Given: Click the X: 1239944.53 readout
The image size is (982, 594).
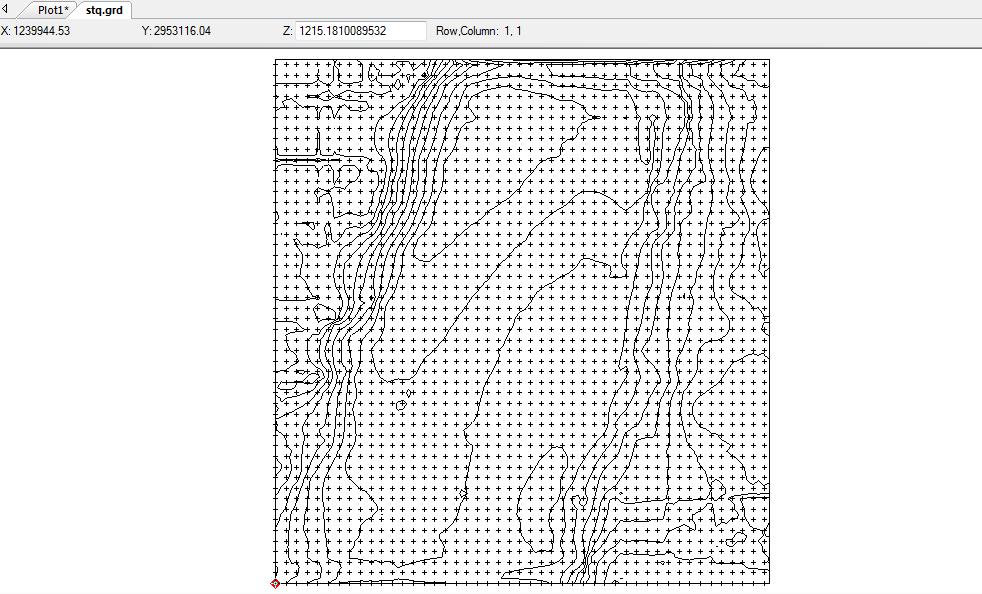Looking at the screenshot, I should [x=35, y=31].
